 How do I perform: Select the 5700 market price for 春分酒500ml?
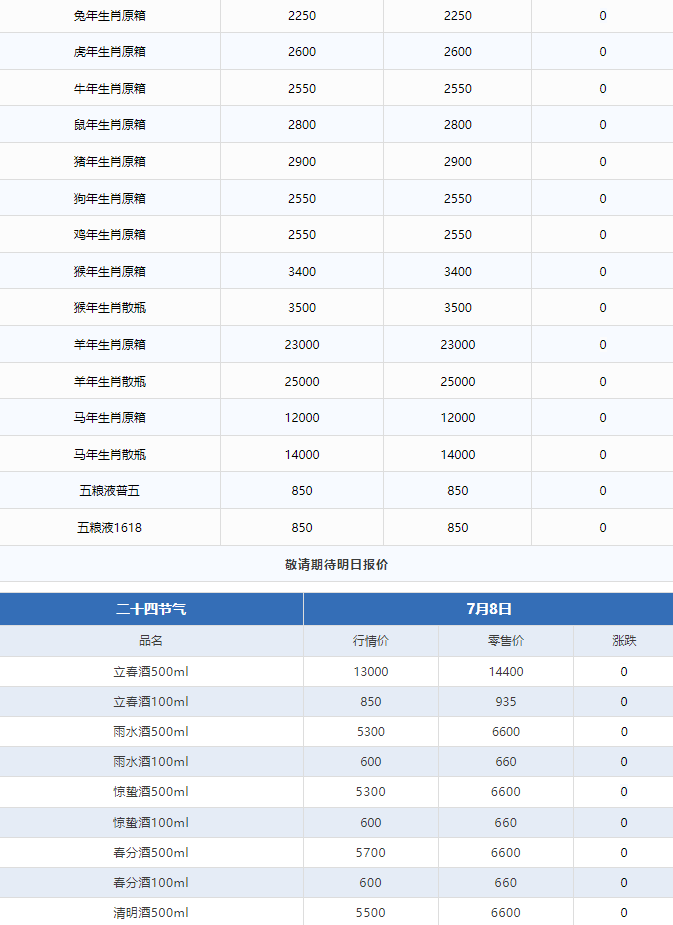tap(370, 853)
